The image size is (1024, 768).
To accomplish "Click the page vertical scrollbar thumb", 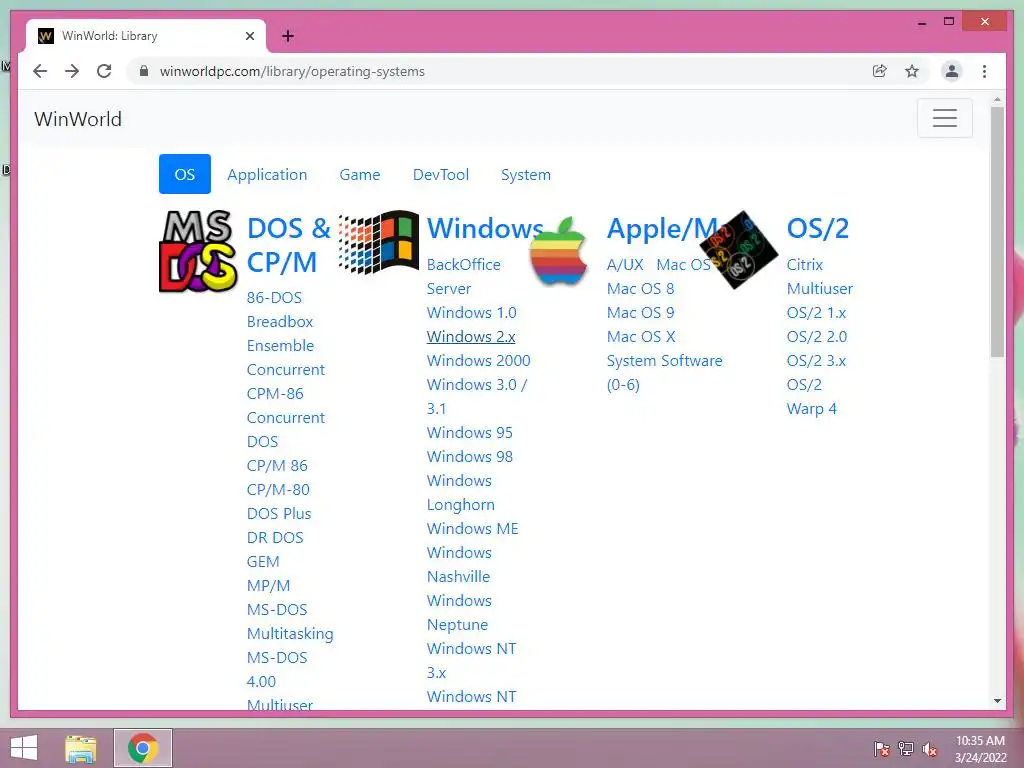I will 997,232.
